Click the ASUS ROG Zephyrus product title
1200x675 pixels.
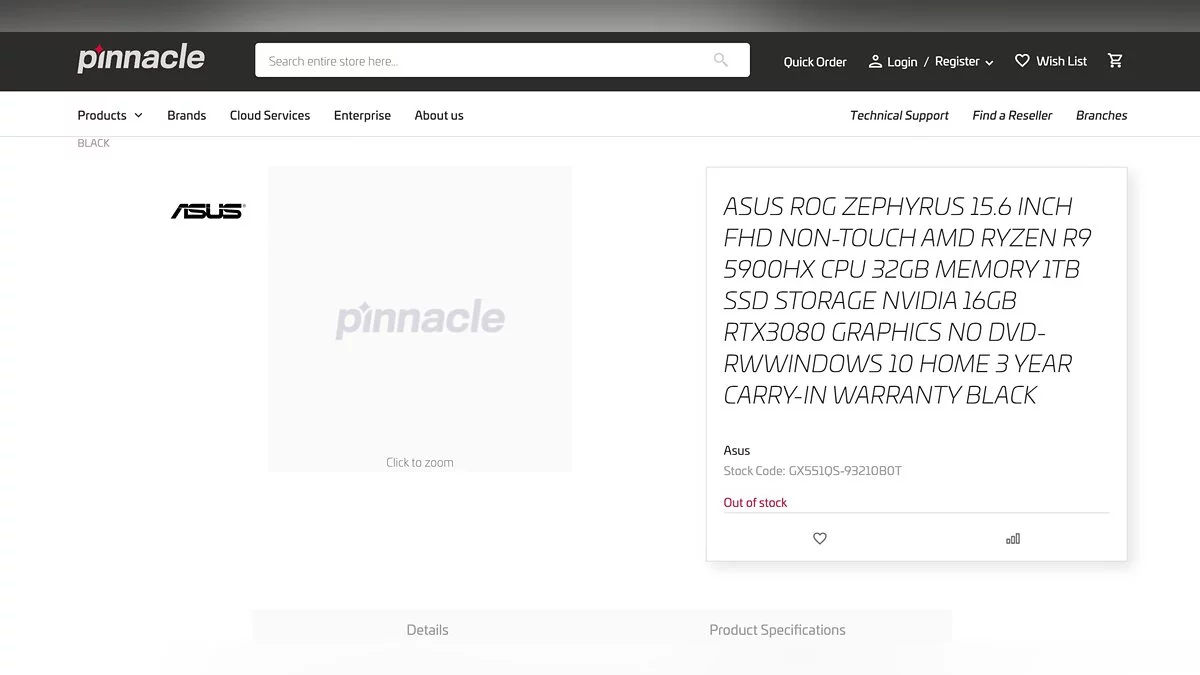[907, 300]
